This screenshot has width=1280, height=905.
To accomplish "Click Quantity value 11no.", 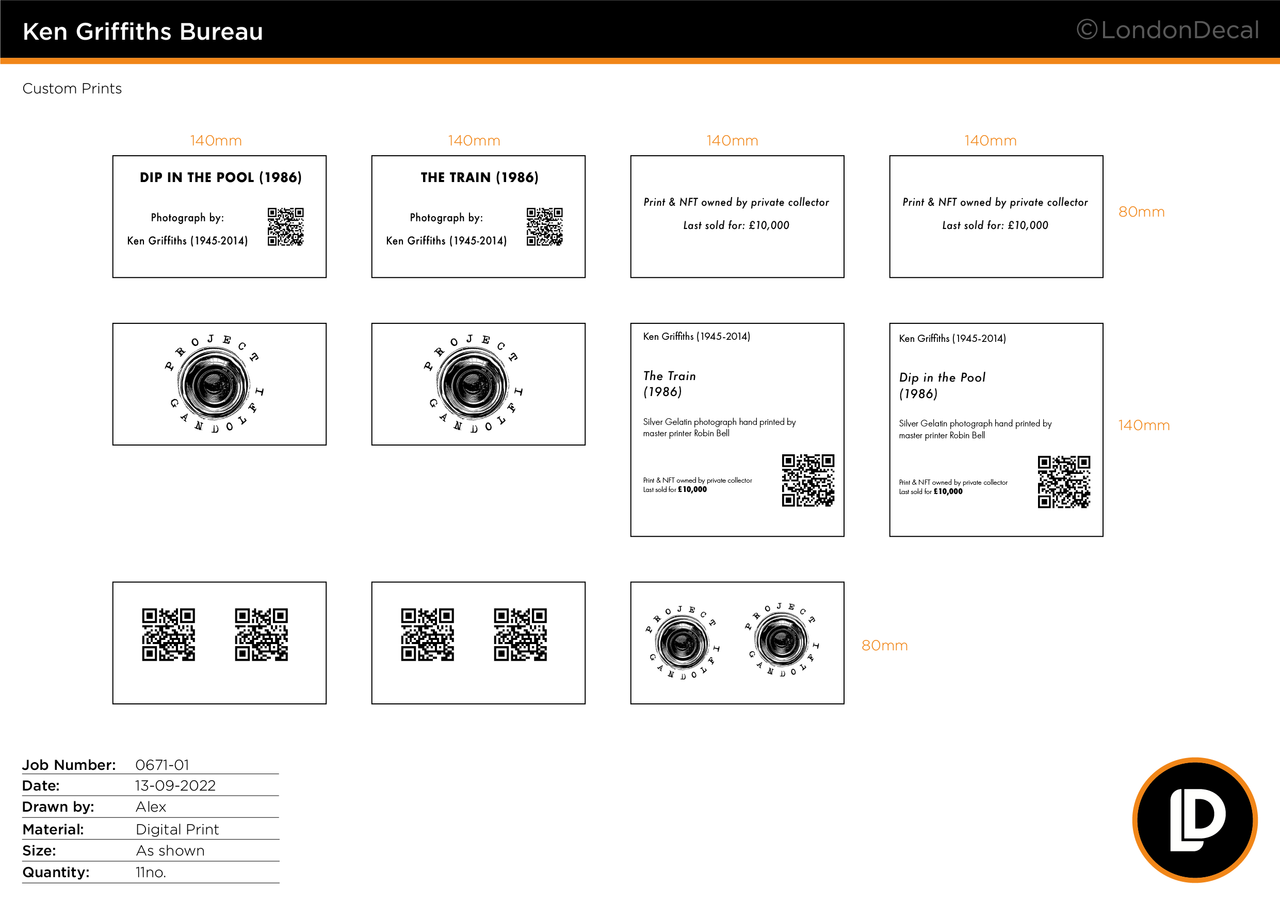I will [x=151, y=872].
